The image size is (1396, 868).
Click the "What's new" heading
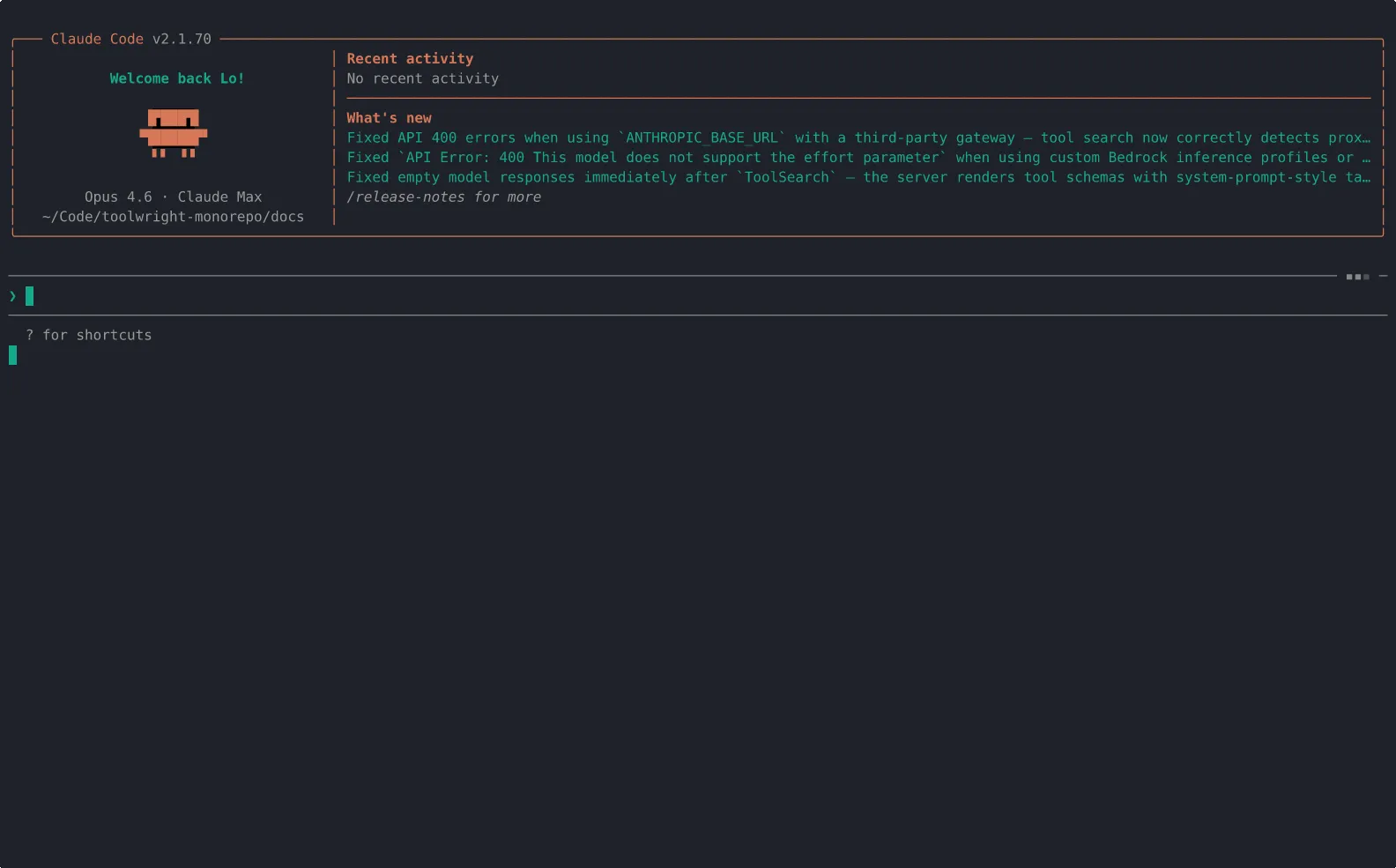click(x=389, y=118)
